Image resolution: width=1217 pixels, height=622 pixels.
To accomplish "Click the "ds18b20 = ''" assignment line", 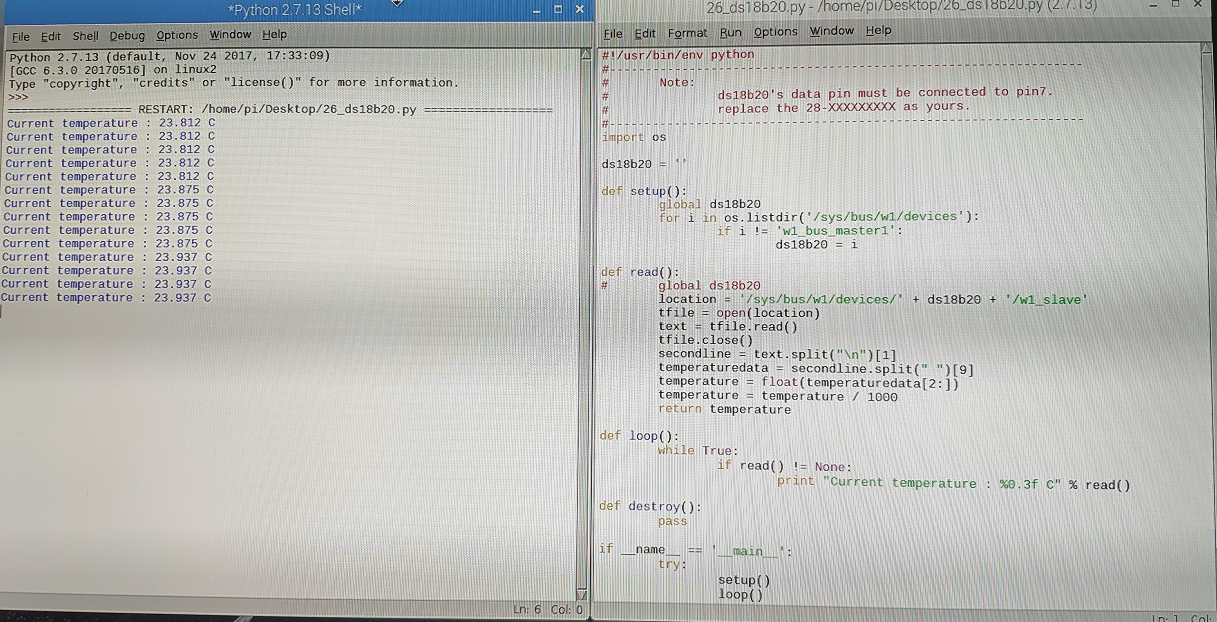I will 644,164.
